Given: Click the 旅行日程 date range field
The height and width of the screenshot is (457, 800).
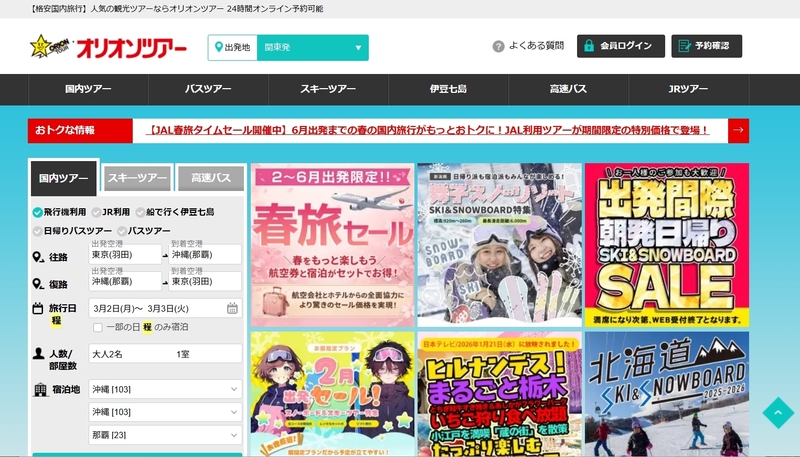Looking at the screenshot, I should tap(165, 308).
